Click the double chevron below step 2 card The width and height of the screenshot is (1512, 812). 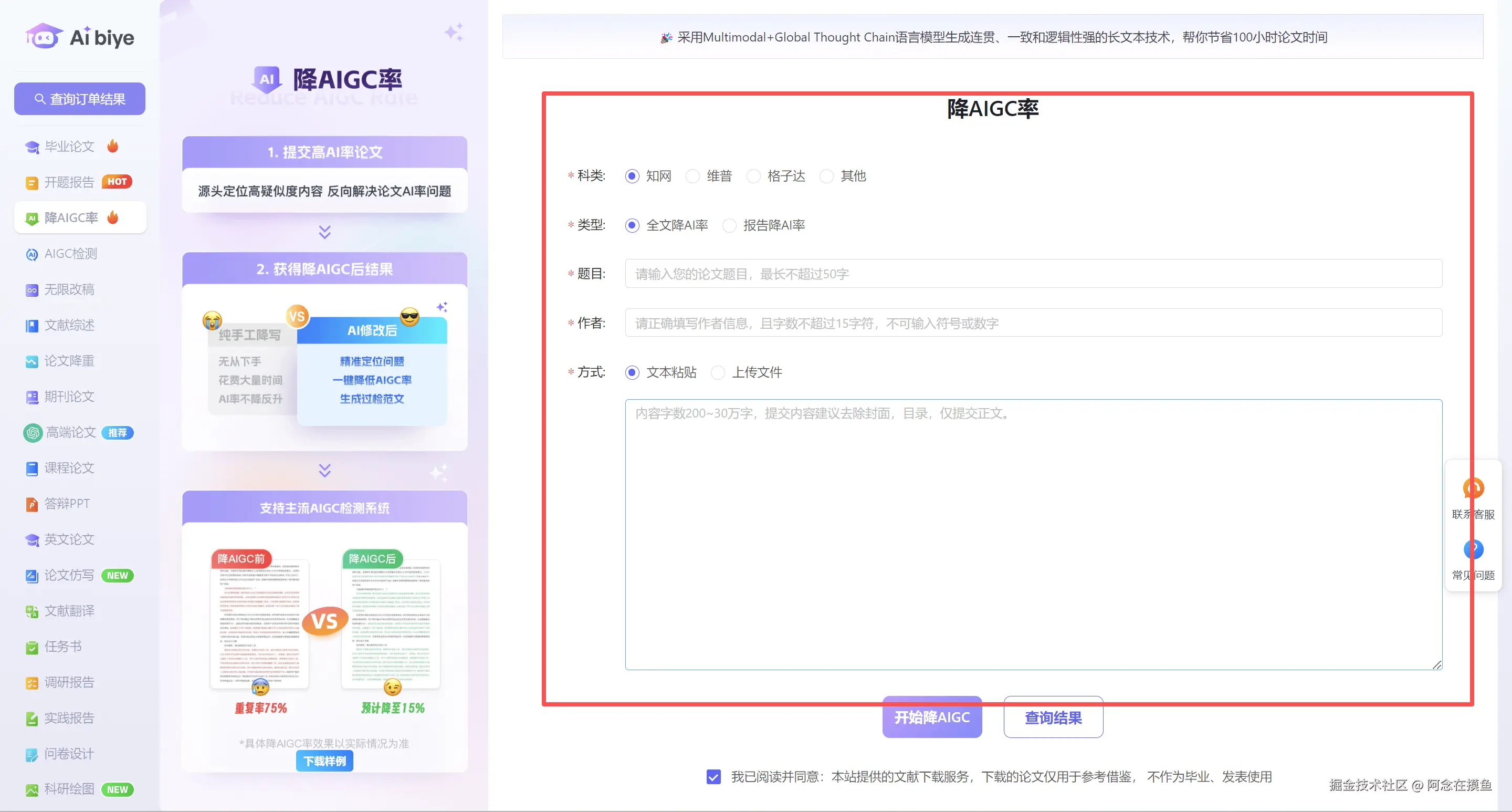tap(324, 470)
